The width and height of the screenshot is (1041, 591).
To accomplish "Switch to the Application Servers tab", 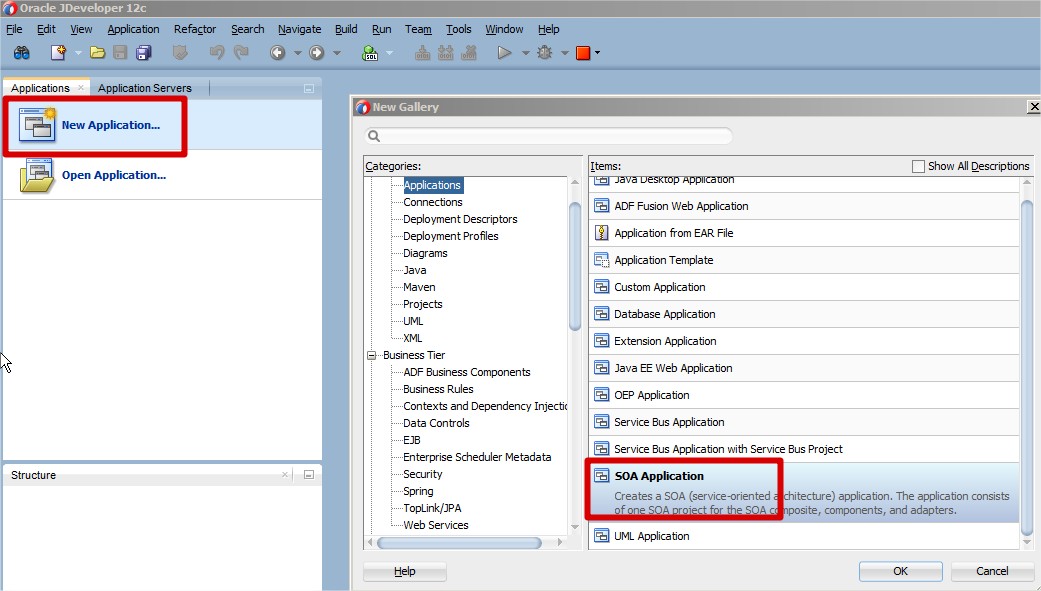I will pos(144,88).
